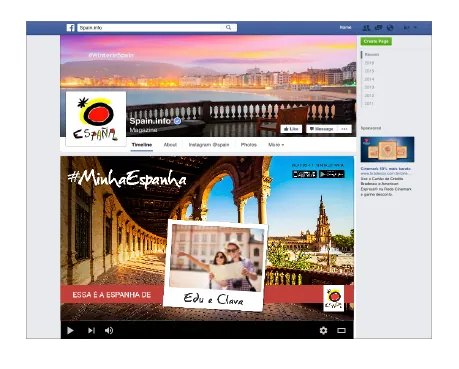
Task: Open the España profile picture
Action: click(x=96, y=119)
